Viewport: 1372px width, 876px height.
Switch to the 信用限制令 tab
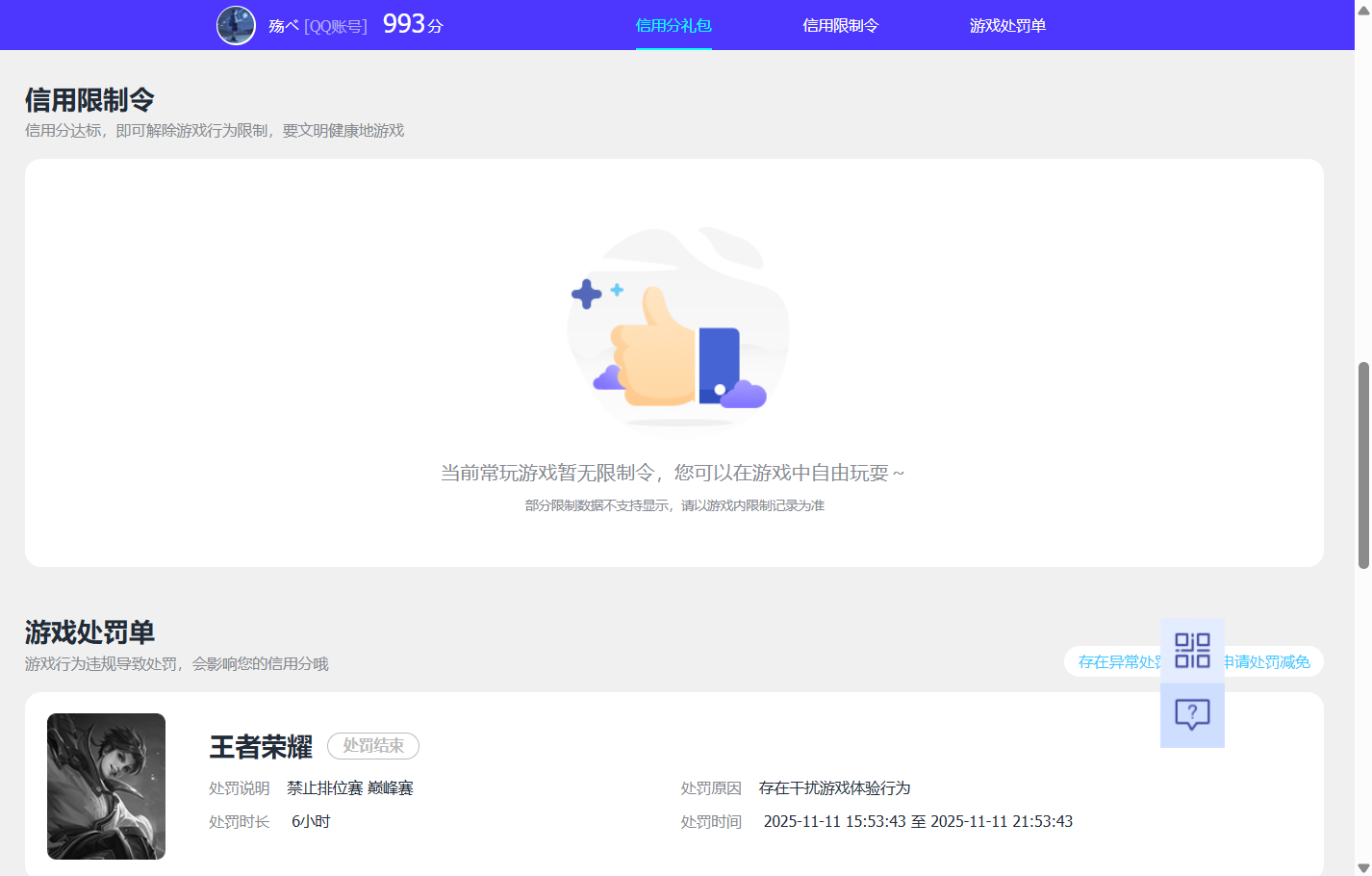pyautogui.click(x=841, y=26)
